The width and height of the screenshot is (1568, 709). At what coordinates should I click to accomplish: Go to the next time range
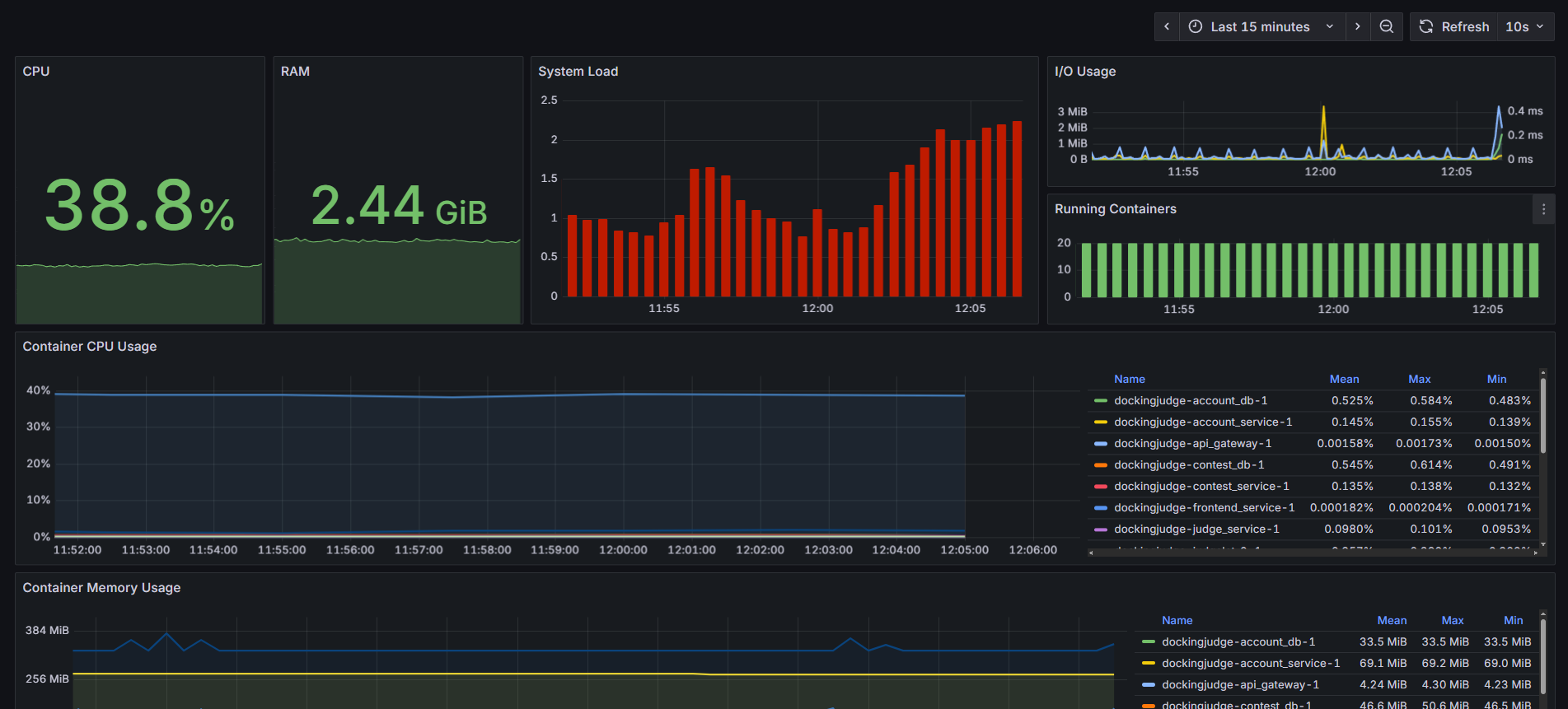click(x=1358, y=26)
